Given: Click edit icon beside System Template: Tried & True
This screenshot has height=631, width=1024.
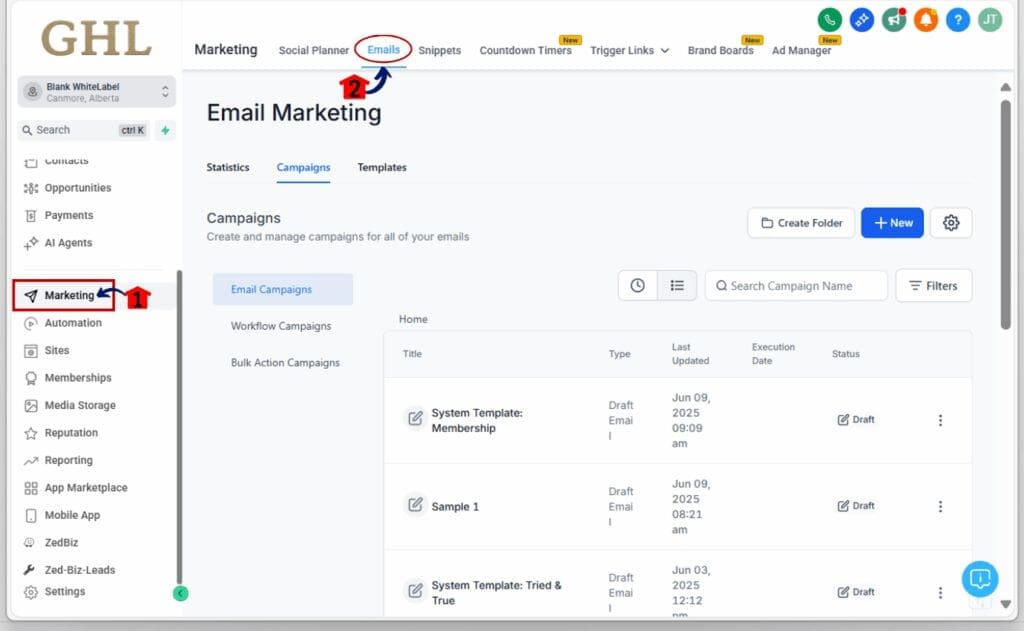Looking at the screenshot, I should pos(415,591).
